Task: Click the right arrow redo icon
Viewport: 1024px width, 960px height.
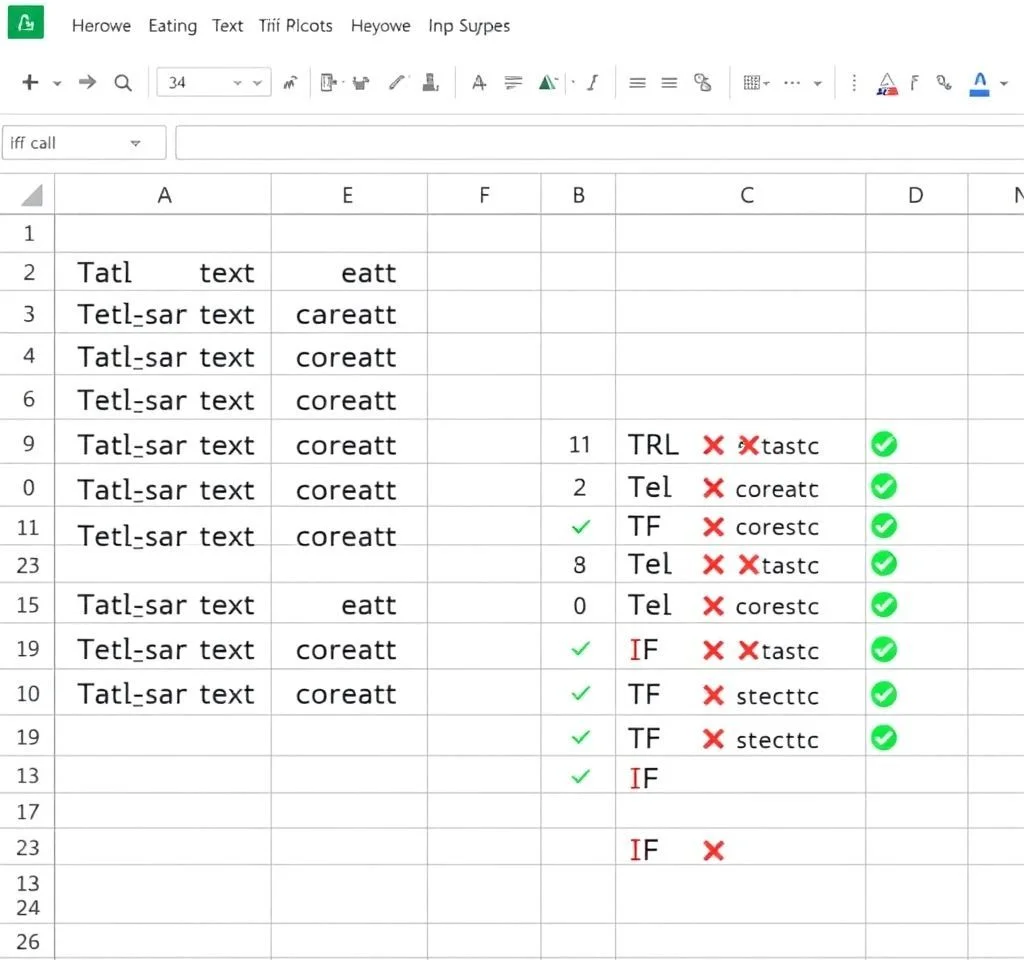Action: [88, 83]
